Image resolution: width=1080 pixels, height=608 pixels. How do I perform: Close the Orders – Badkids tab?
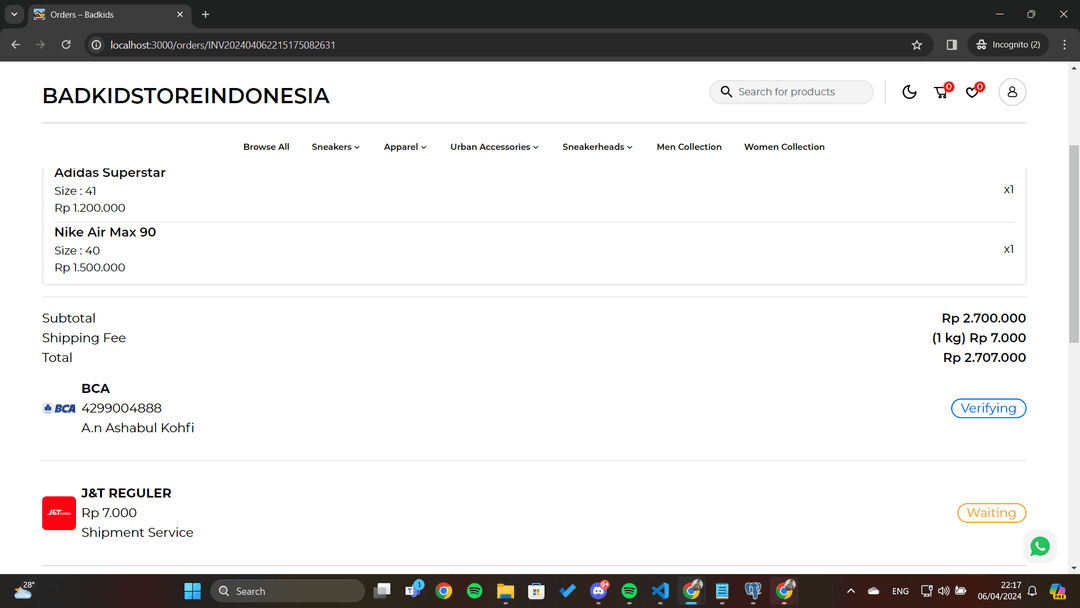coord(180,14)
